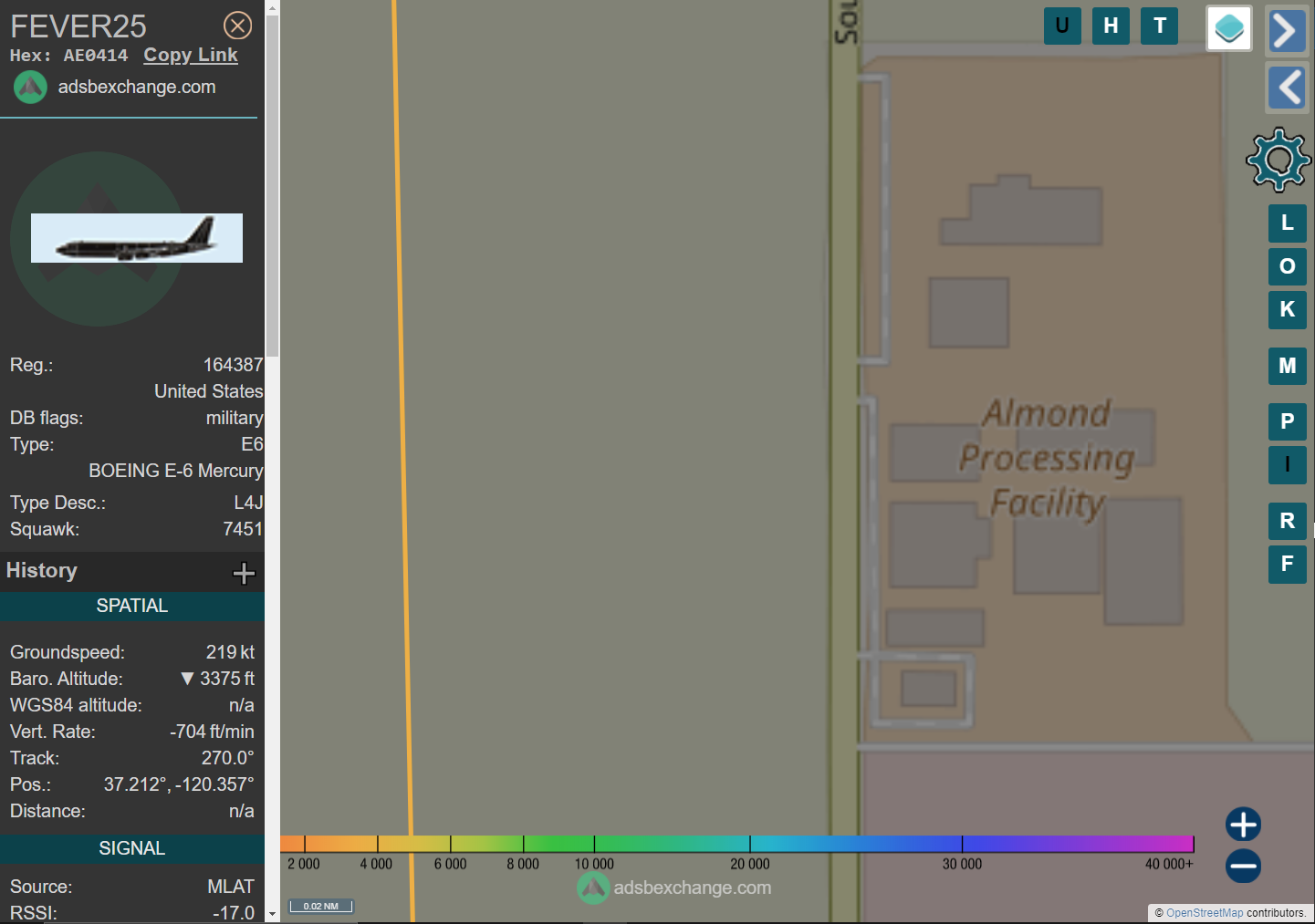Click the left chevron arrow button
Screen dimensions: 1315x924
coord(1288,88)
